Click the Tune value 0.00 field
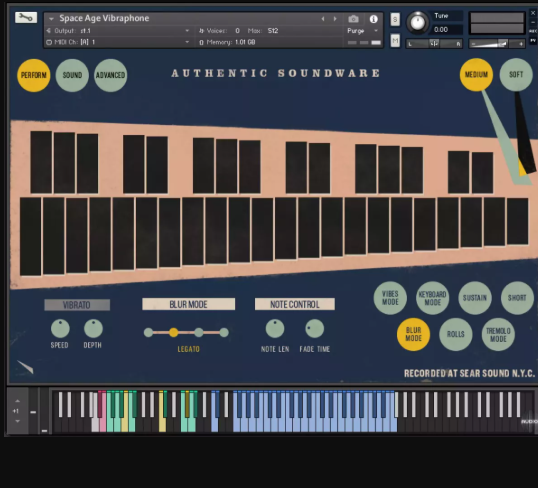 [x=446, y=30]
